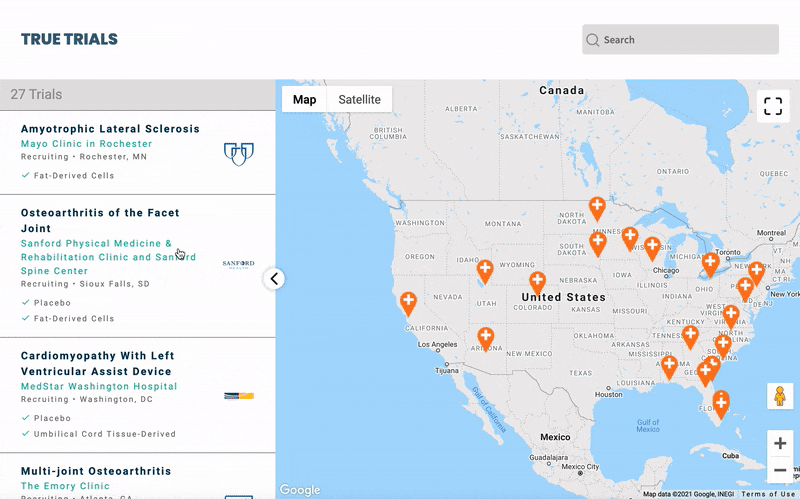Focus the Search input field

680,39
